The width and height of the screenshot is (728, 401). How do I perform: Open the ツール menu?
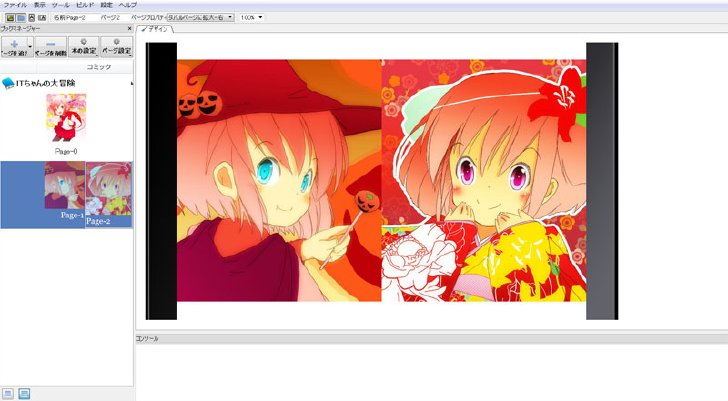tap(60, 5)
